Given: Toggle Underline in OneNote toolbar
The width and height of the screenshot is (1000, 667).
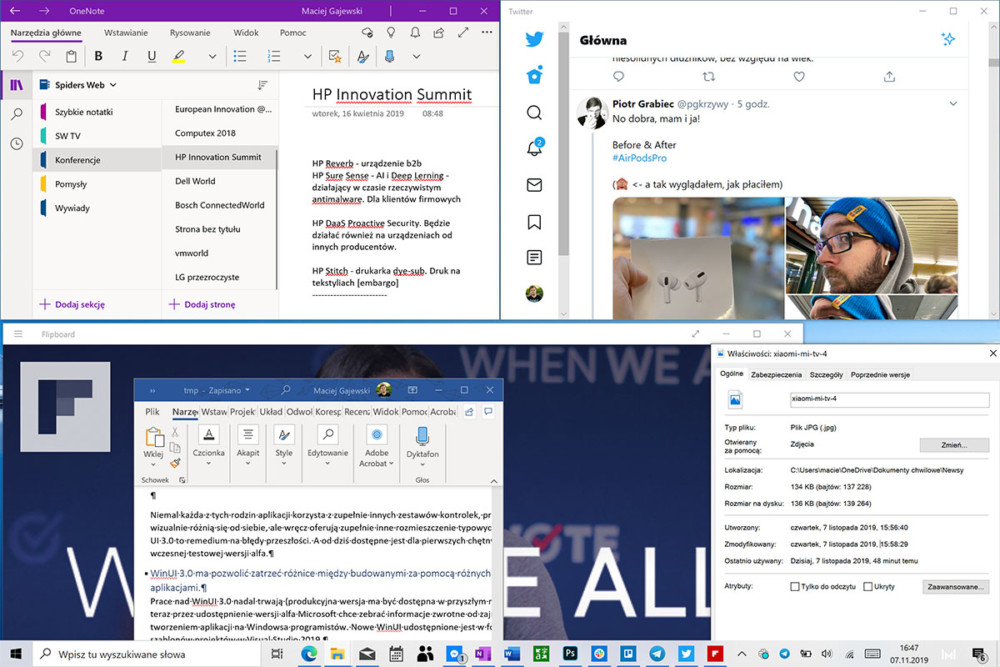Looking at the screenshot, I should click(152, 56).
